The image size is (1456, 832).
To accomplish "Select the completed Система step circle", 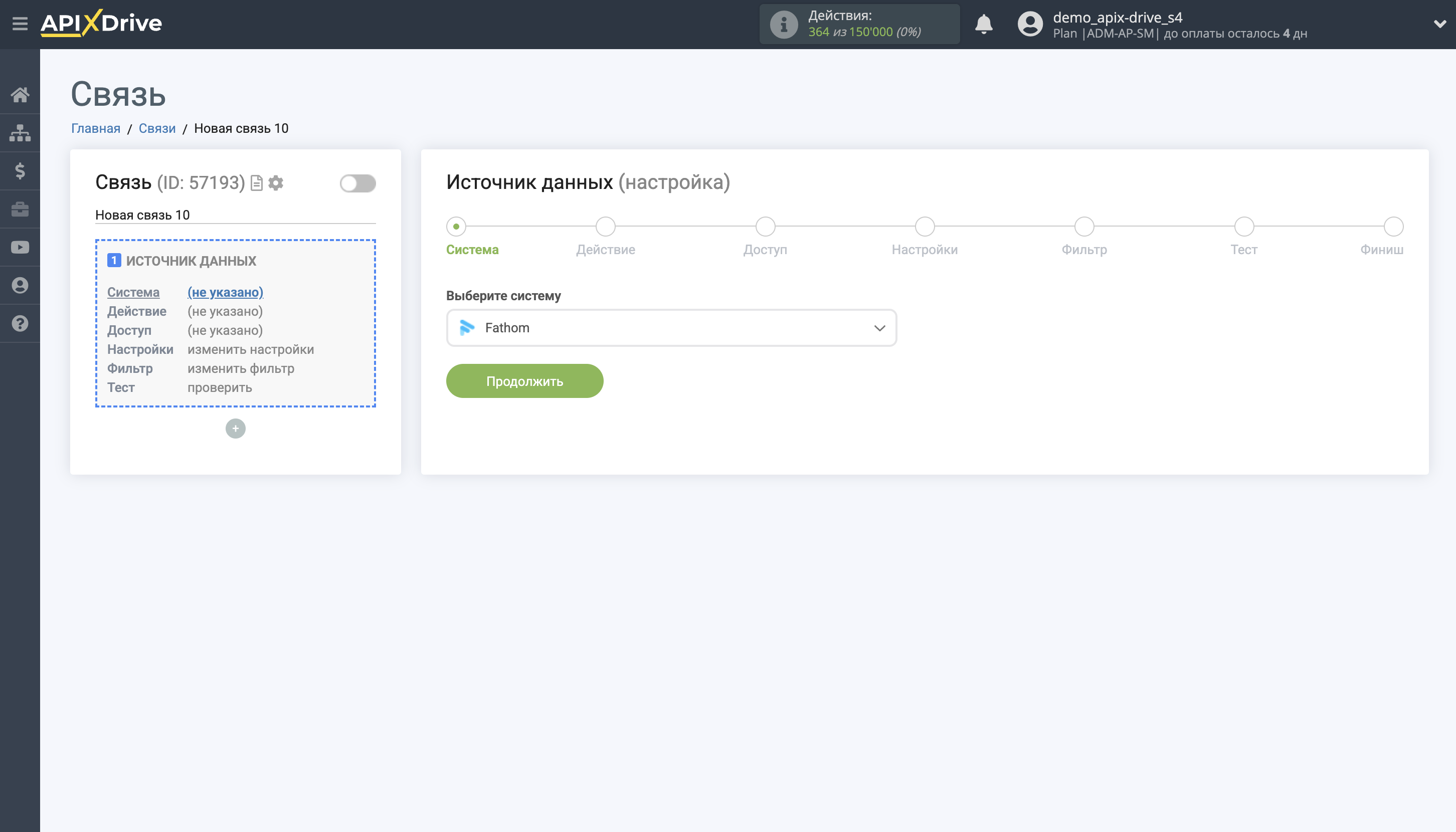I will 456,226.
